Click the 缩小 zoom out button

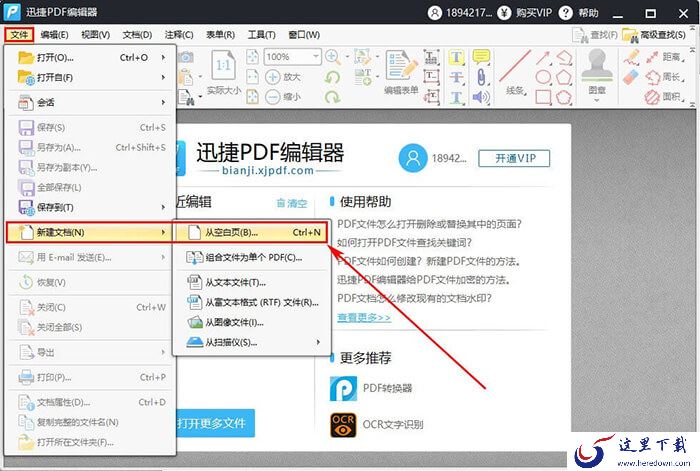pyautogui.click(x=283, y=96)
